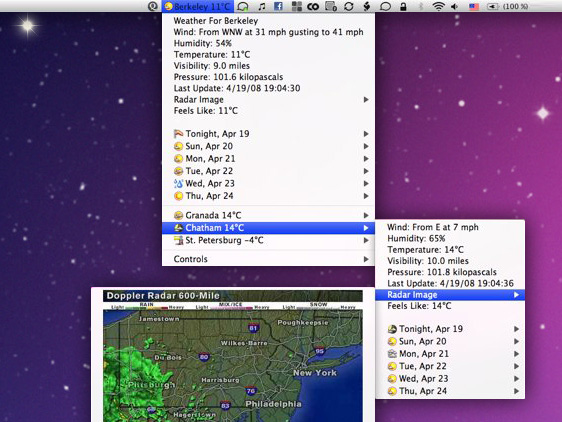Click 'Weather For Berkeley' header text
Viewport: 562px width, 422px height.
click(x=216, y=21)
